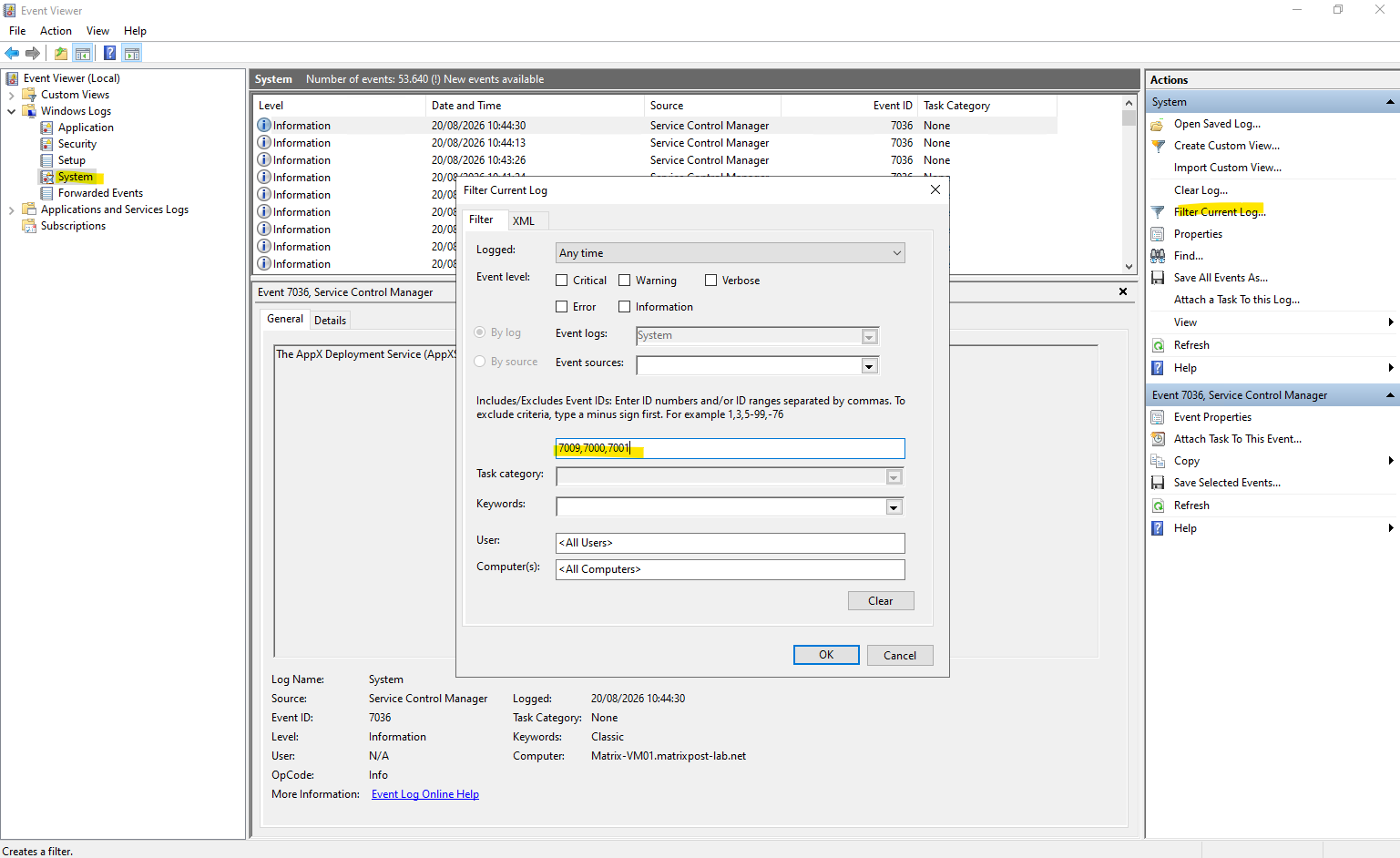Image resolution: width=1400 pixels, height=858 pixels.
Task: Collapse the Windows Logs tree node
Action: [x=11, y=111]
